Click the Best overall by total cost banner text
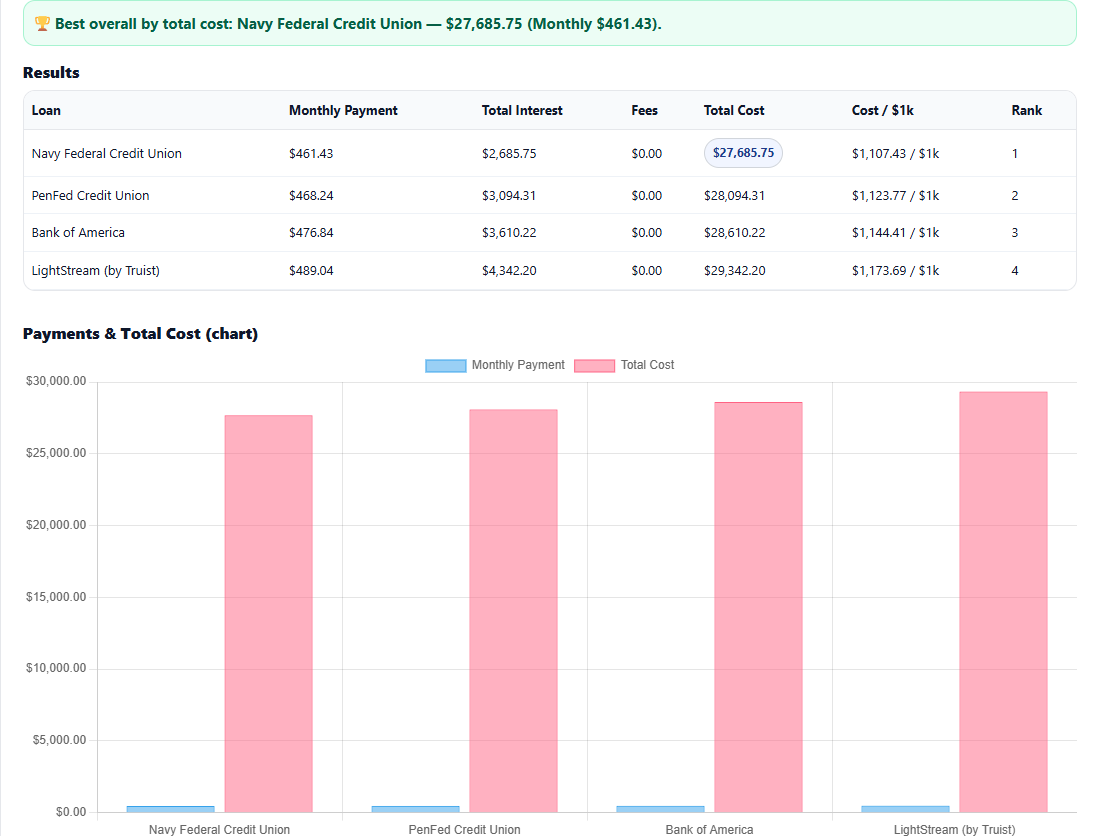This screenshot has height=836, width=1099. pos(358,24)
